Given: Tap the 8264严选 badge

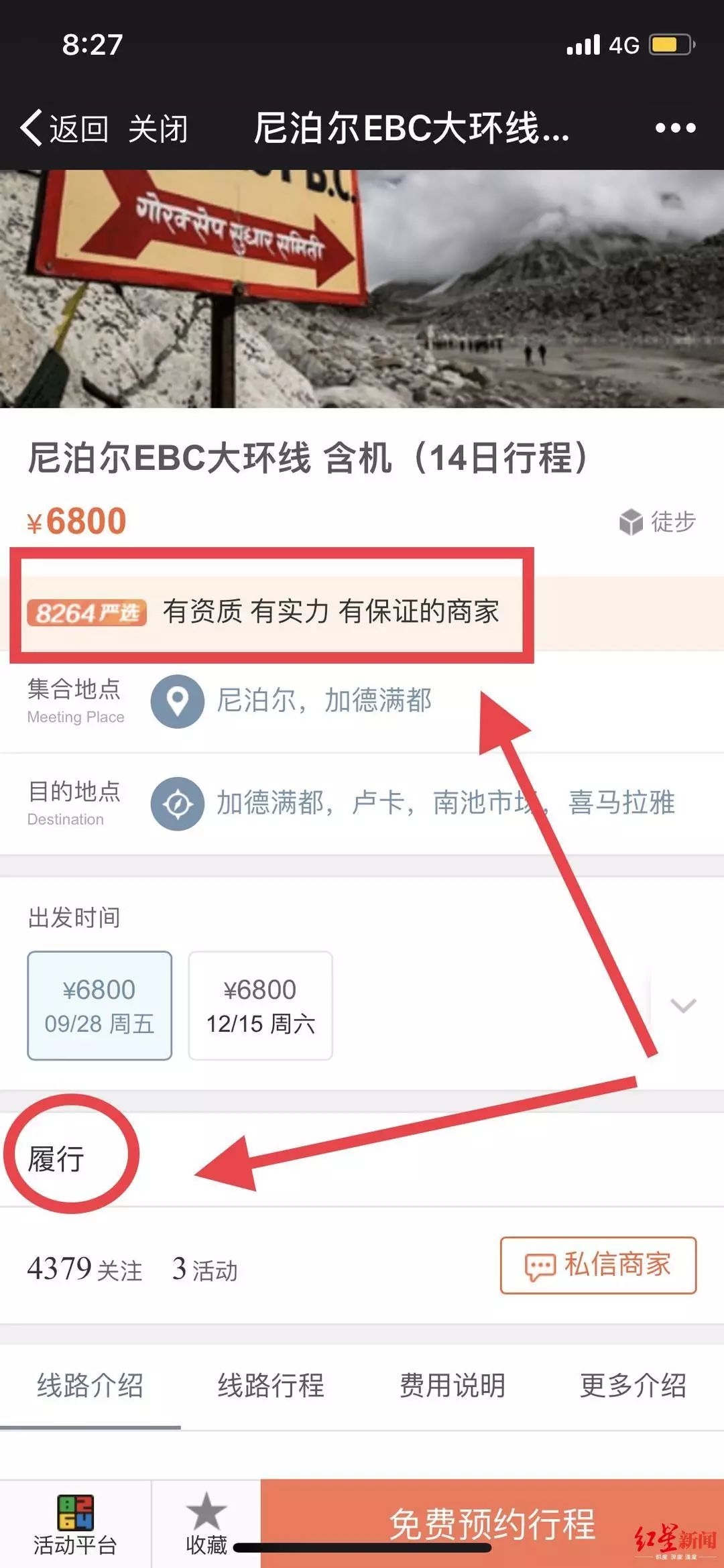Looking at the screenshot, I should pyautogui.click(x=86, y=613).
